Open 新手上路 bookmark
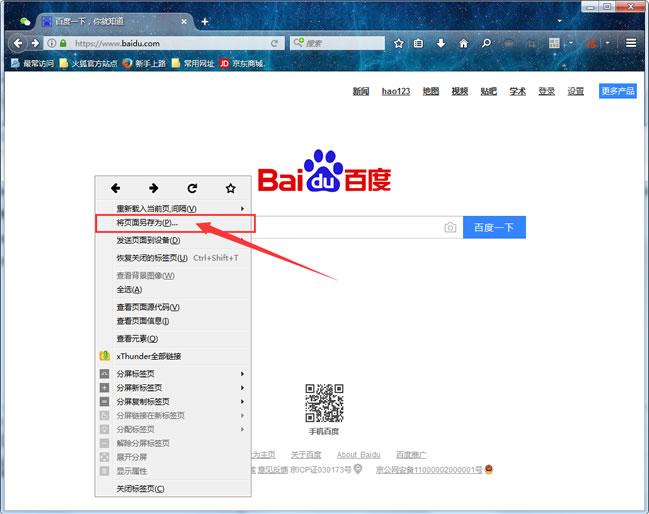 coord(144,63)
